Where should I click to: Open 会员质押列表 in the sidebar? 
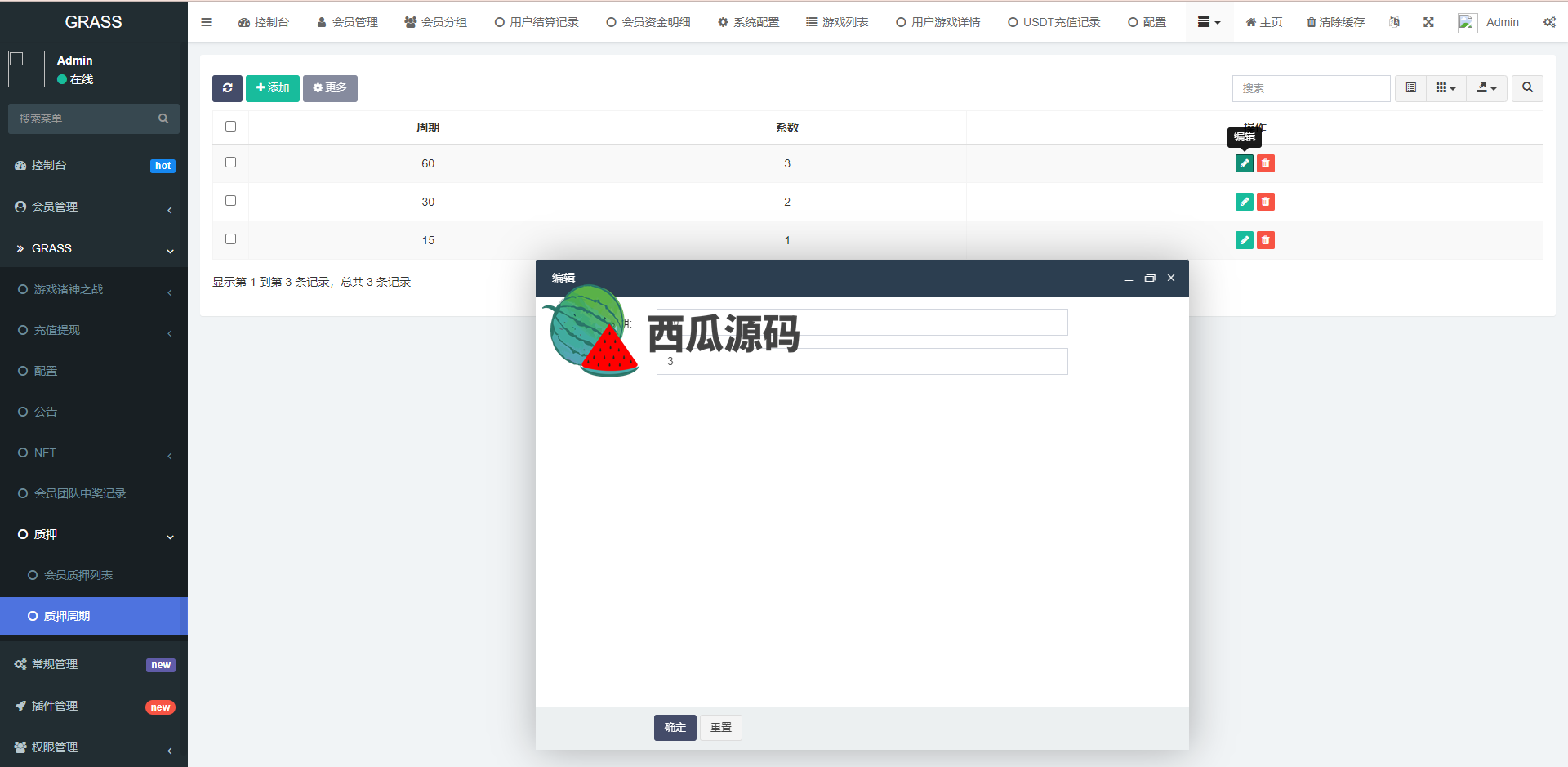coord(78,575)
